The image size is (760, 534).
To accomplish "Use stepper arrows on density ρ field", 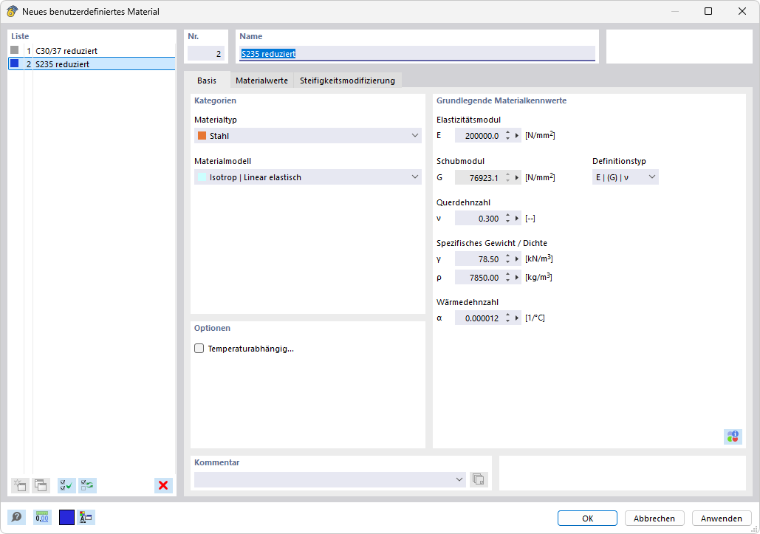I will click(507, 277).
